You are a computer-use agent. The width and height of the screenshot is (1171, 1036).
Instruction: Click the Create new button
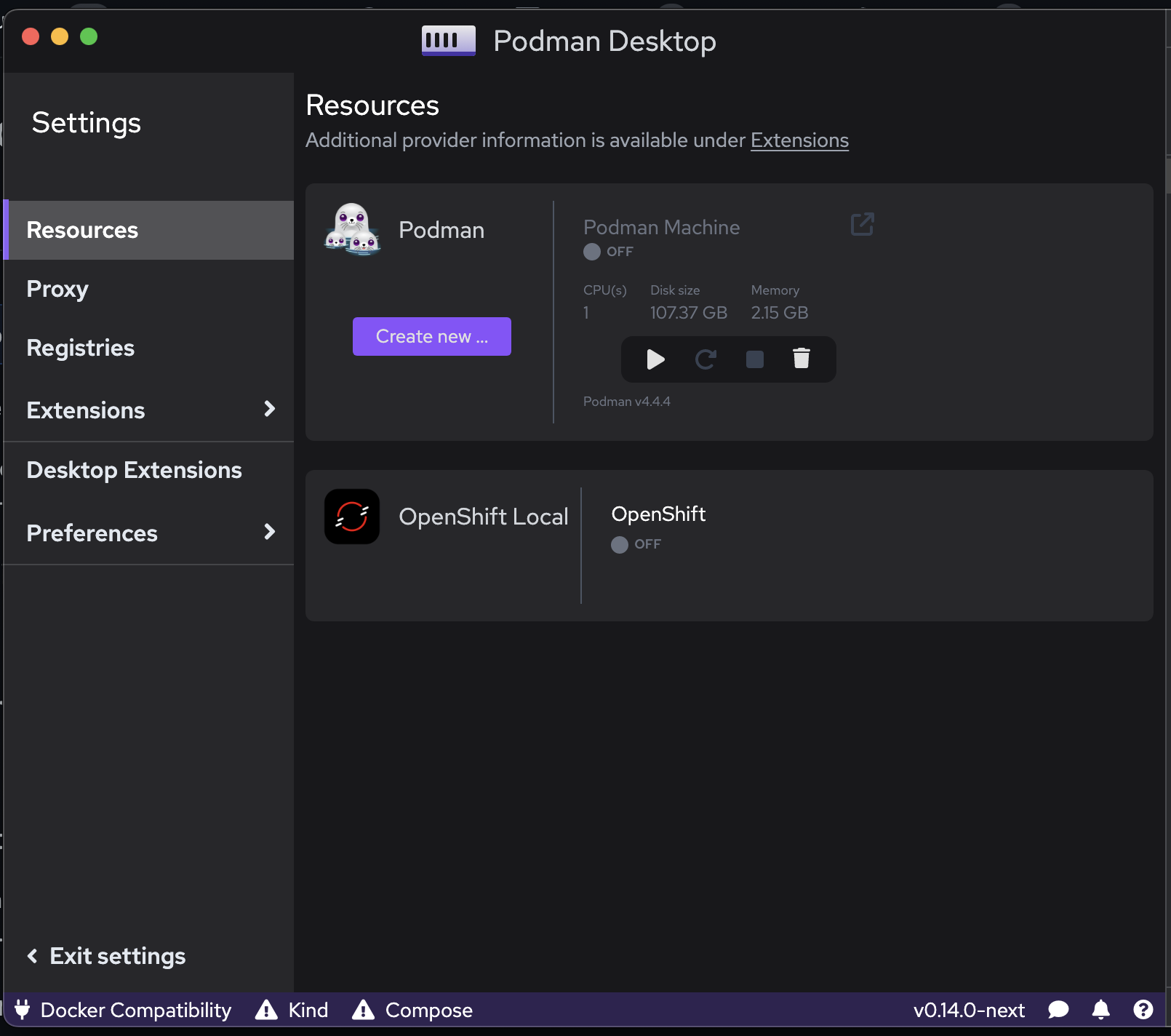pyautogui.click(x=431, y=336)
